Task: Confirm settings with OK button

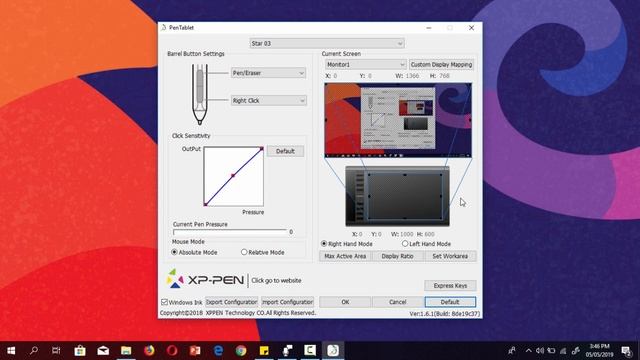Action: point(345,302)
